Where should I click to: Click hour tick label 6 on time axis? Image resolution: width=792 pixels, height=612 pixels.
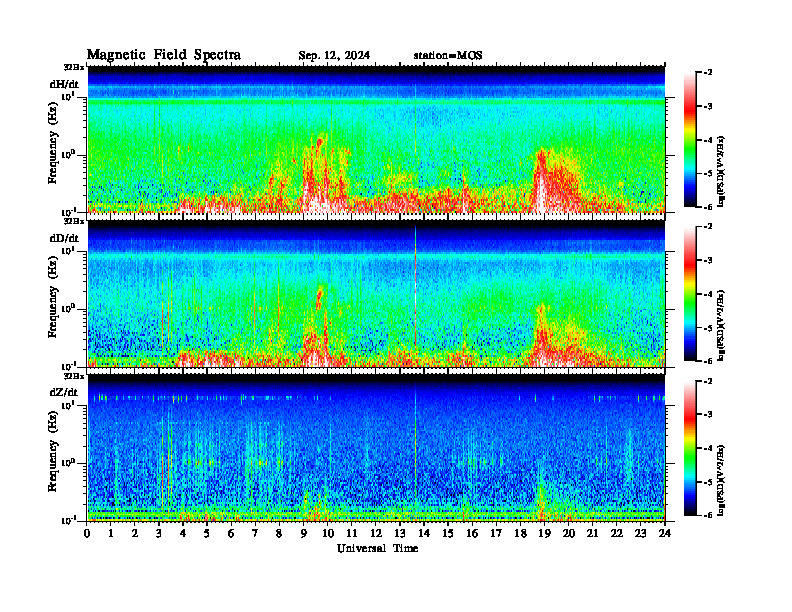(x=231, y=534)
